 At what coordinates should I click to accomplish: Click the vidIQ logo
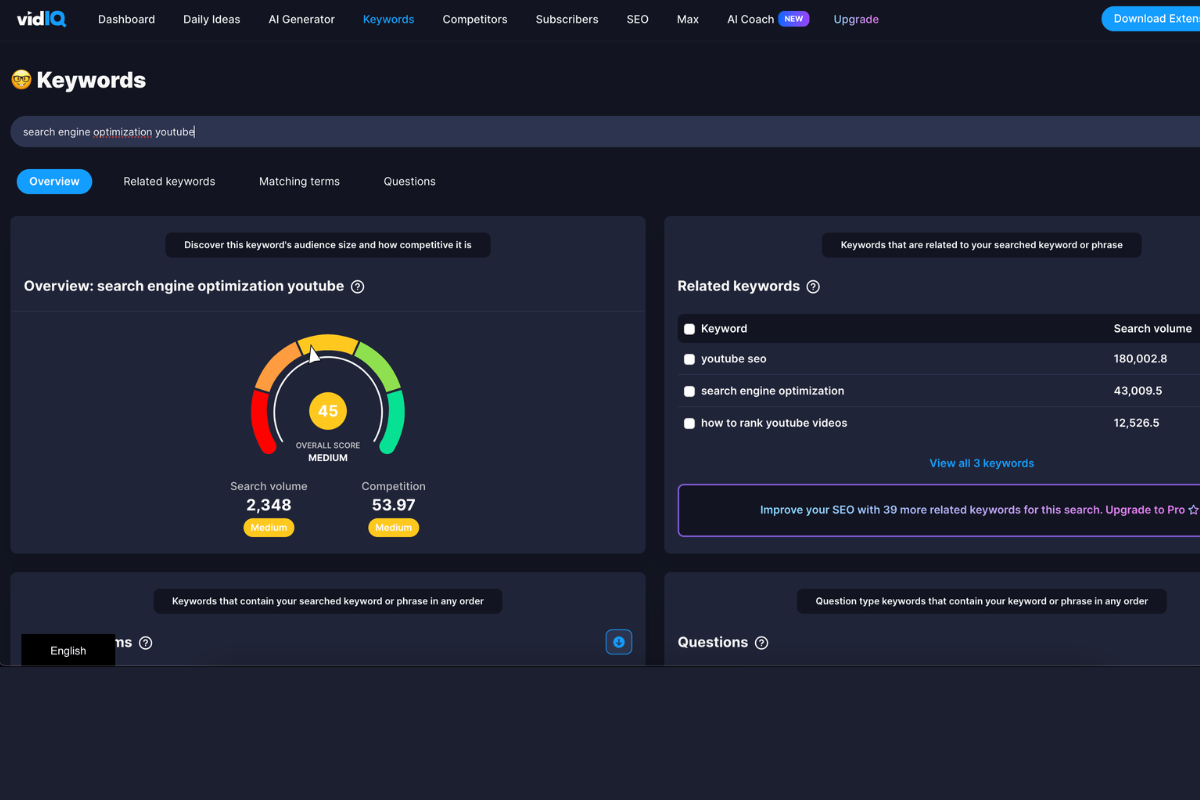tap(40, 18)
